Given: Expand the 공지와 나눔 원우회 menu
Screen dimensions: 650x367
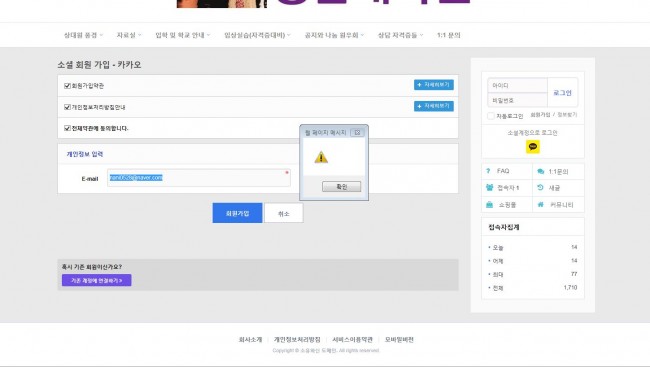Looking at the screenshot, I should [334, 35].
